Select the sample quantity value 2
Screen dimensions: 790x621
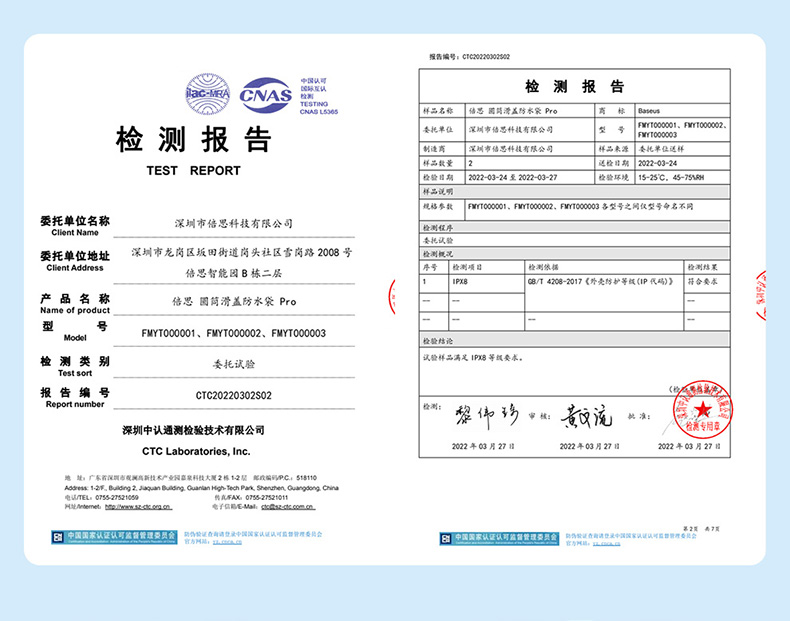[x=471, y=163]
